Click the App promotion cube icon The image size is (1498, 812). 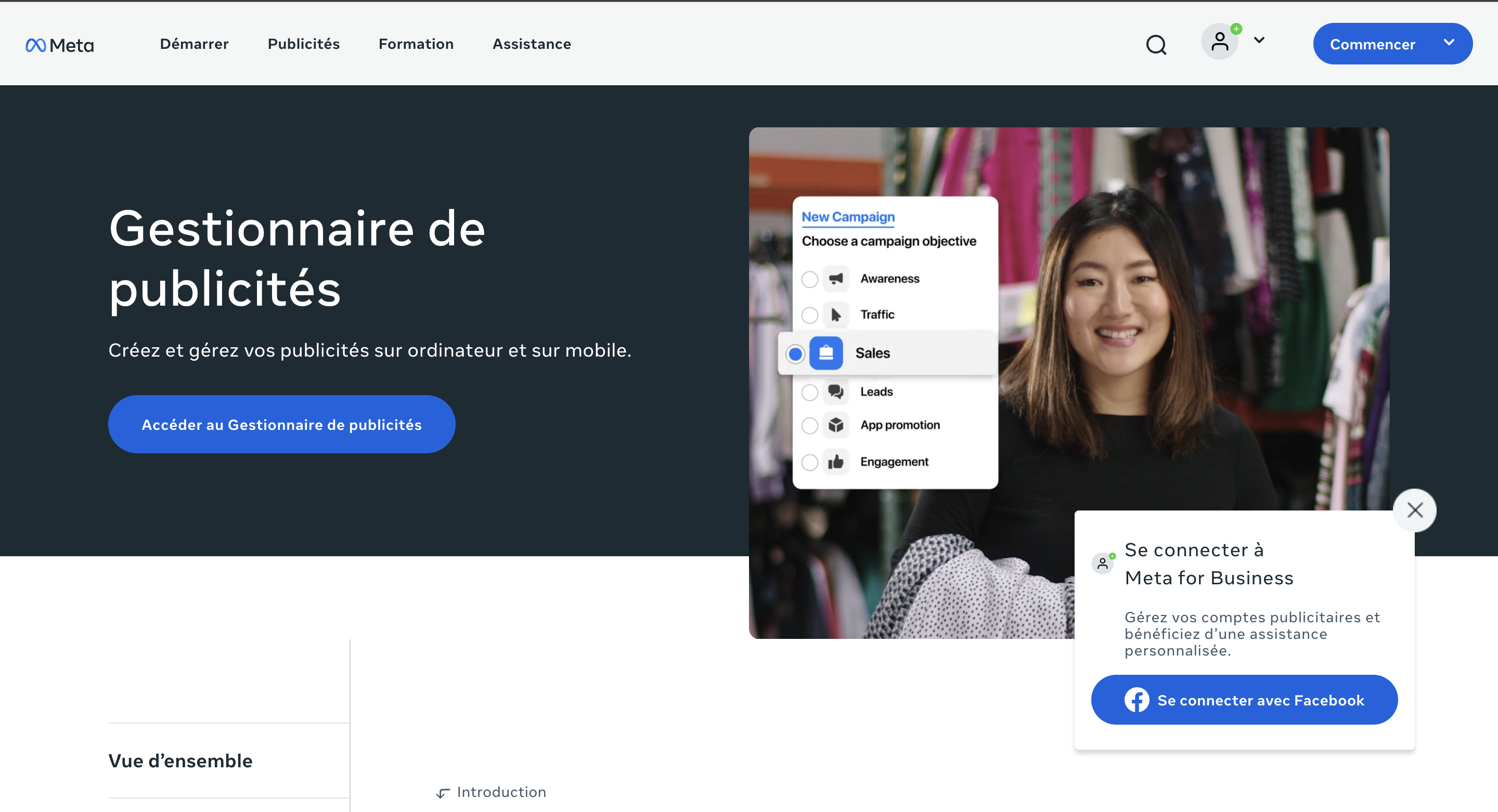[836, 425]
